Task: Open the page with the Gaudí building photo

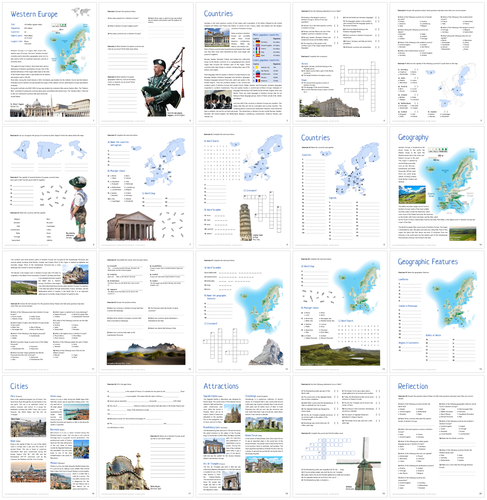Action: [146, 436]
